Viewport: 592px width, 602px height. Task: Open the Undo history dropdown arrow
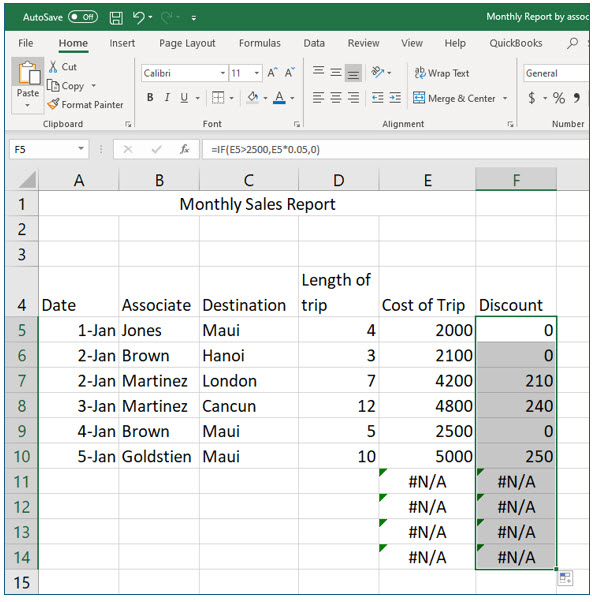pos(150,17)
